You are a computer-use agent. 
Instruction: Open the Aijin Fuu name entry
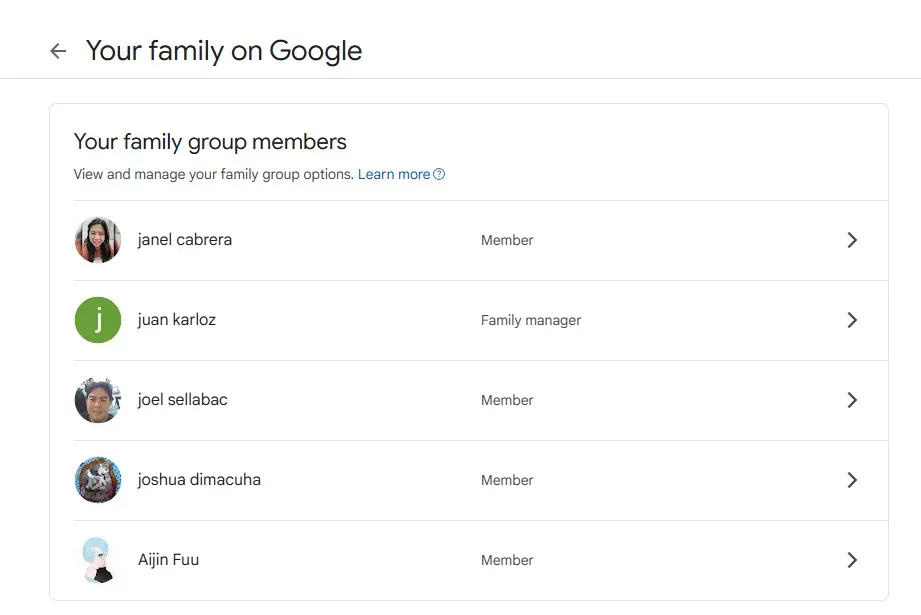(169, 560)
